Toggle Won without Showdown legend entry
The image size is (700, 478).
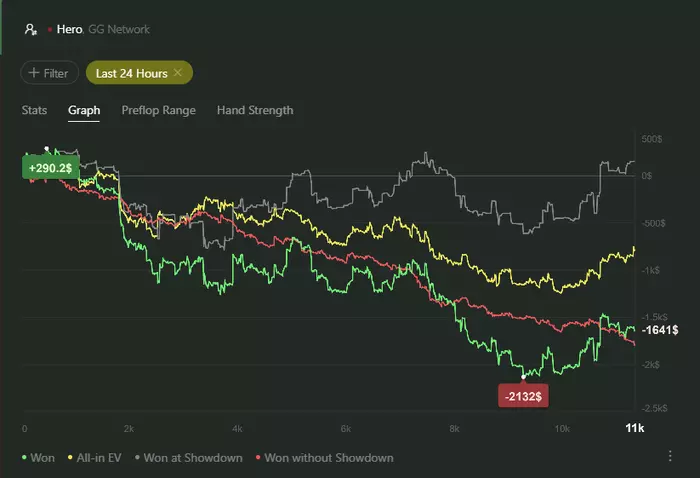[326, 458]
